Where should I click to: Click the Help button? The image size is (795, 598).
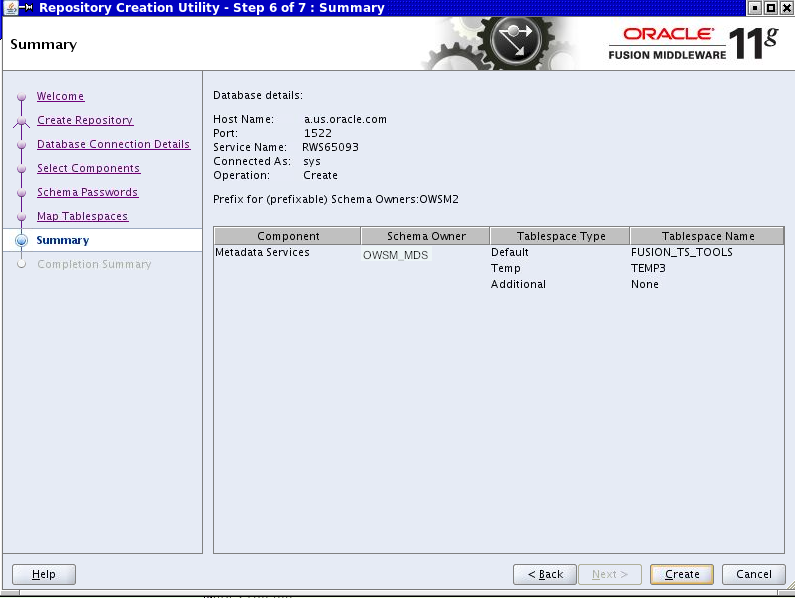(44, 574)
